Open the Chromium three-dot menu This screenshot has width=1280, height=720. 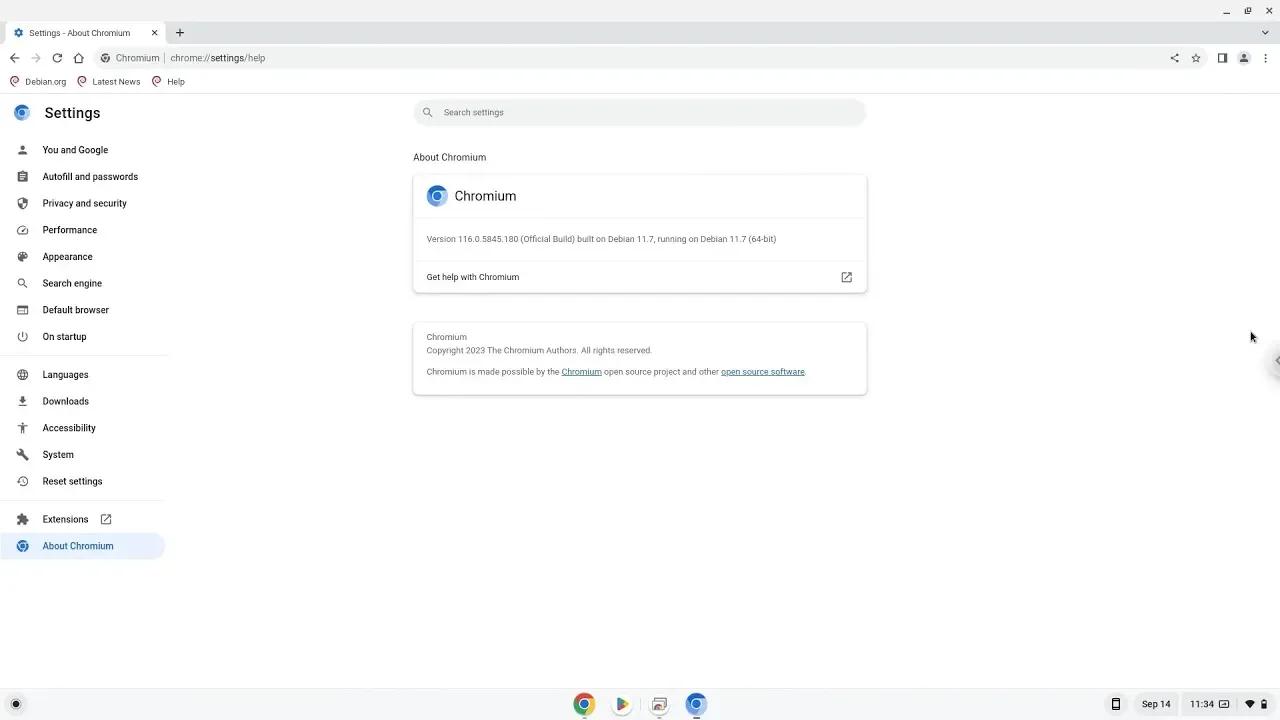[x=1265, y=58]
